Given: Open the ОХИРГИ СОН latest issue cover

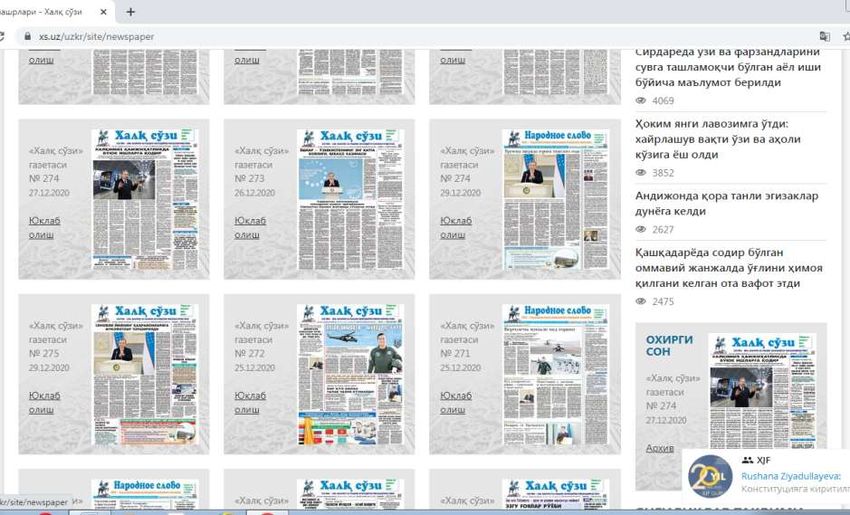Looking at the screenshot, I should point(762,391).
